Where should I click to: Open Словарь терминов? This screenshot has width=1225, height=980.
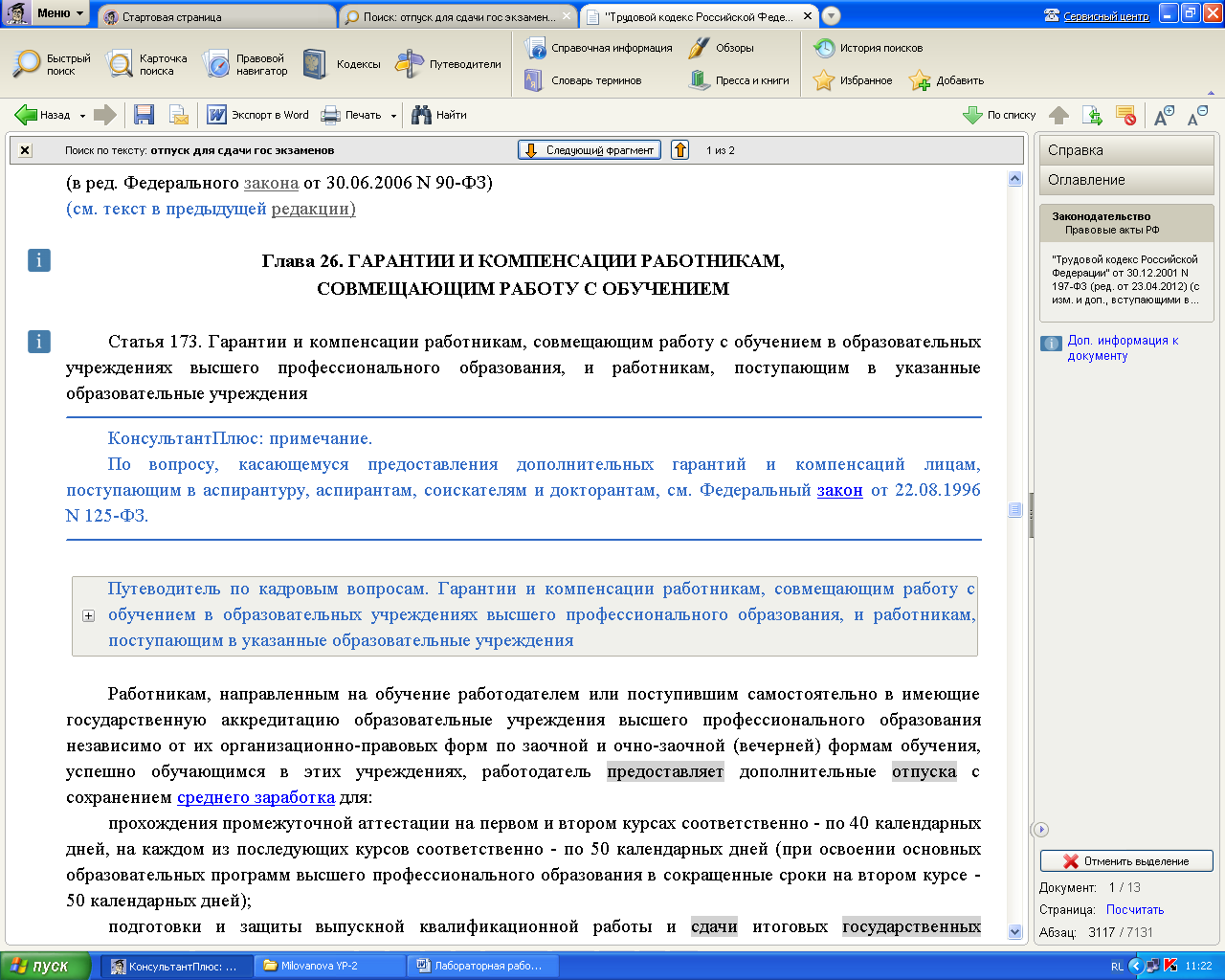583,80
